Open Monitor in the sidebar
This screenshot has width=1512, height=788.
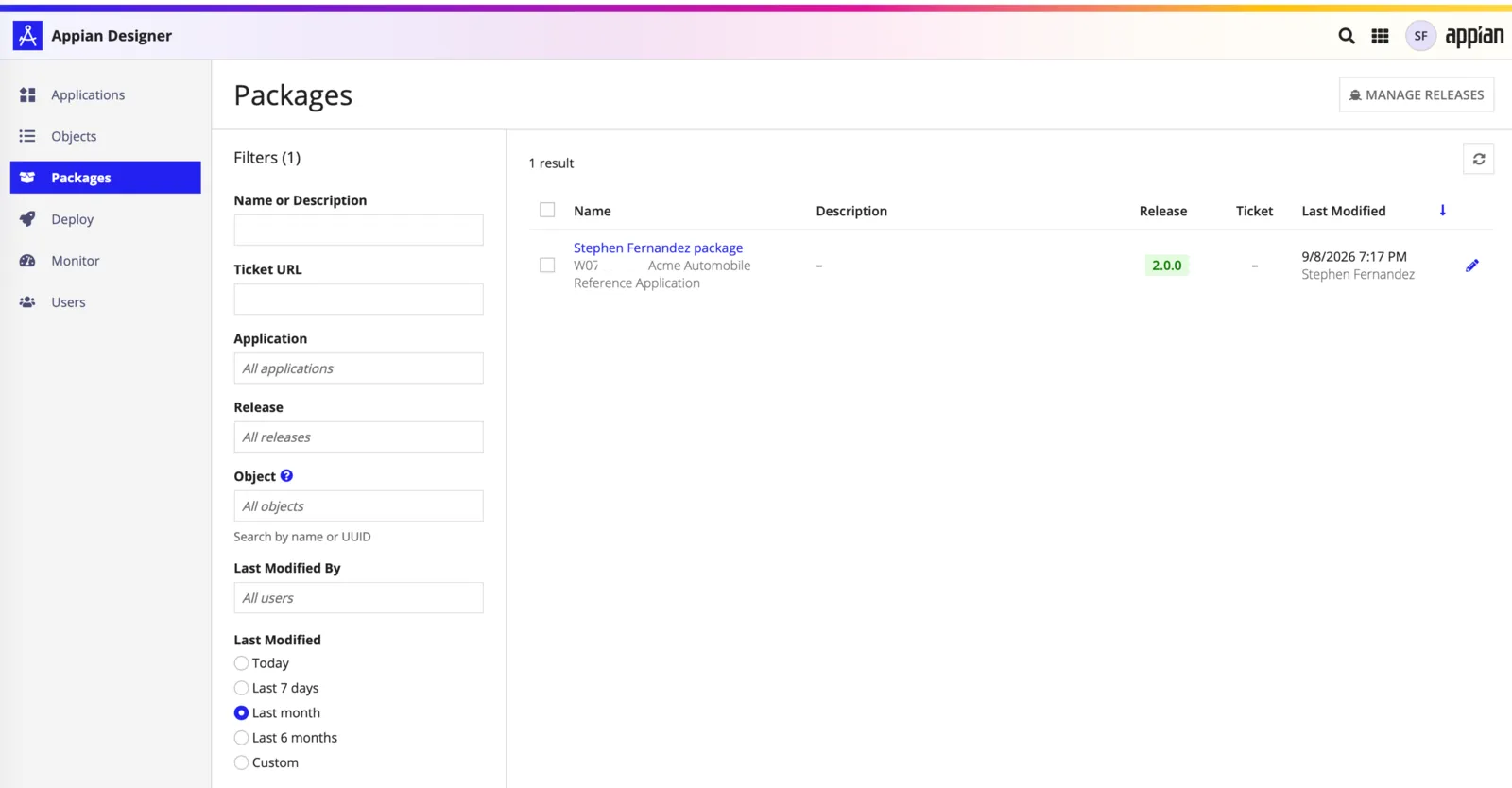click(76, 261)
